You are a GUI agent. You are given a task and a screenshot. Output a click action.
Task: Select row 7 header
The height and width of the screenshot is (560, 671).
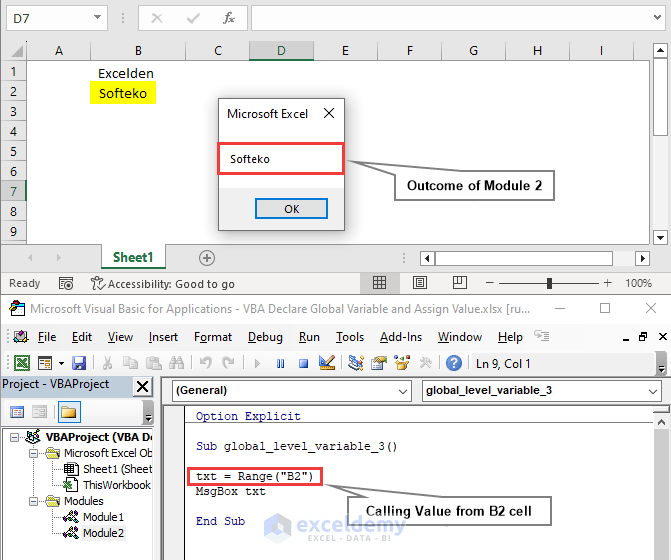tap(13, 191)
